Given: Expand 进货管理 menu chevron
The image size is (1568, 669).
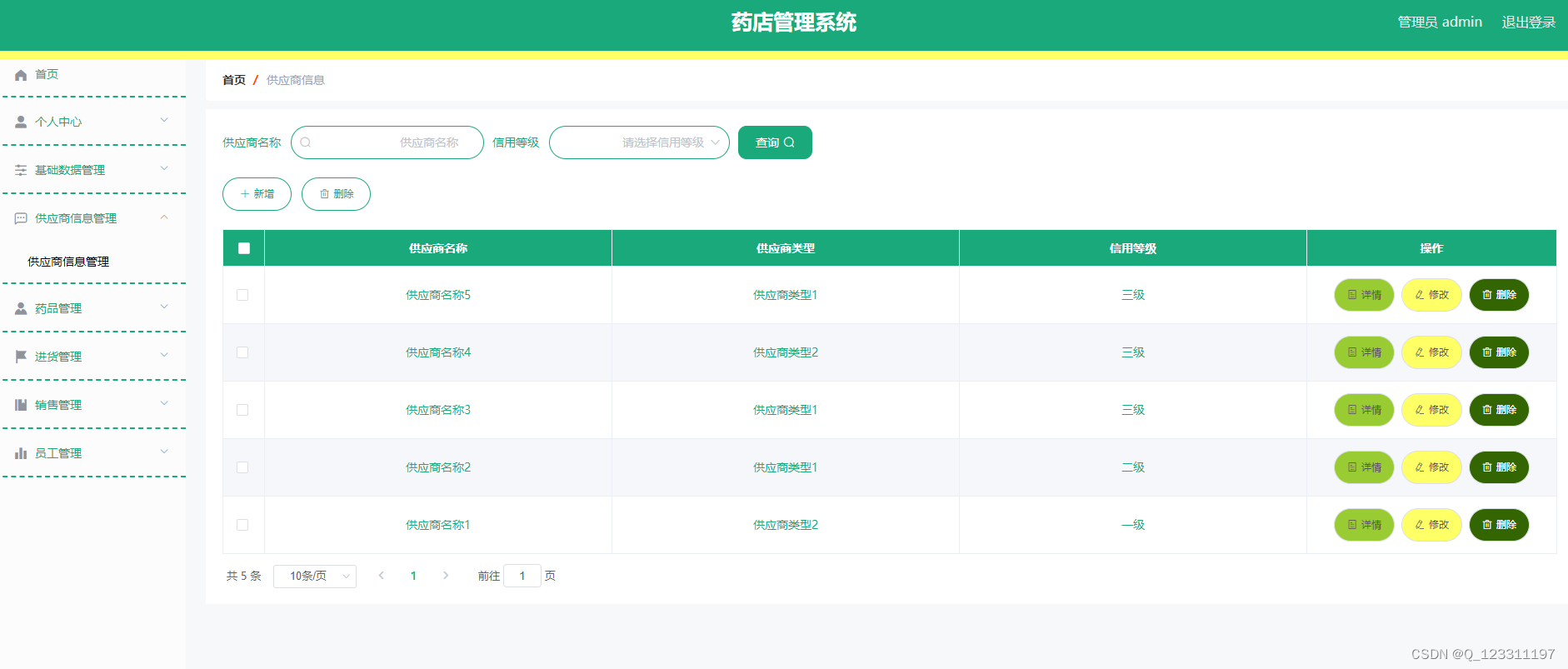Looking at the screenshot, I should [x=164, y=355].
